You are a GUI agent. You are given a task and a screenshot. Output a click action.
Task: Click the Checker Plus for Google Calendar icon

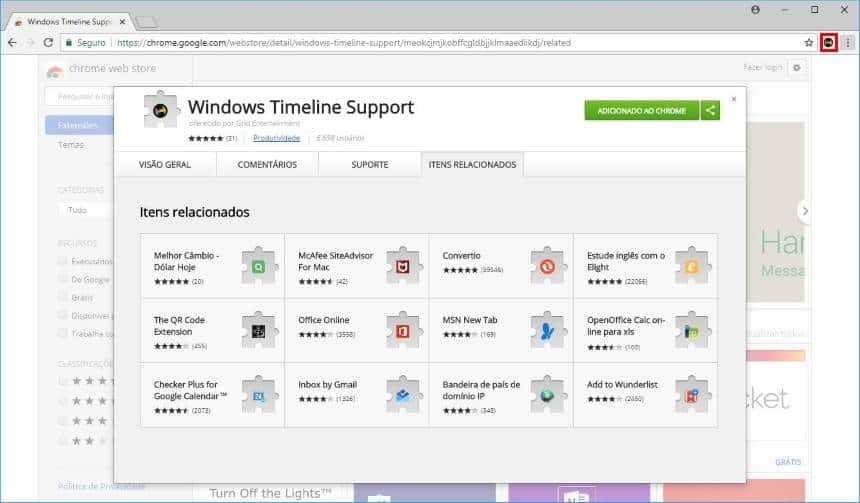point(259,395)
